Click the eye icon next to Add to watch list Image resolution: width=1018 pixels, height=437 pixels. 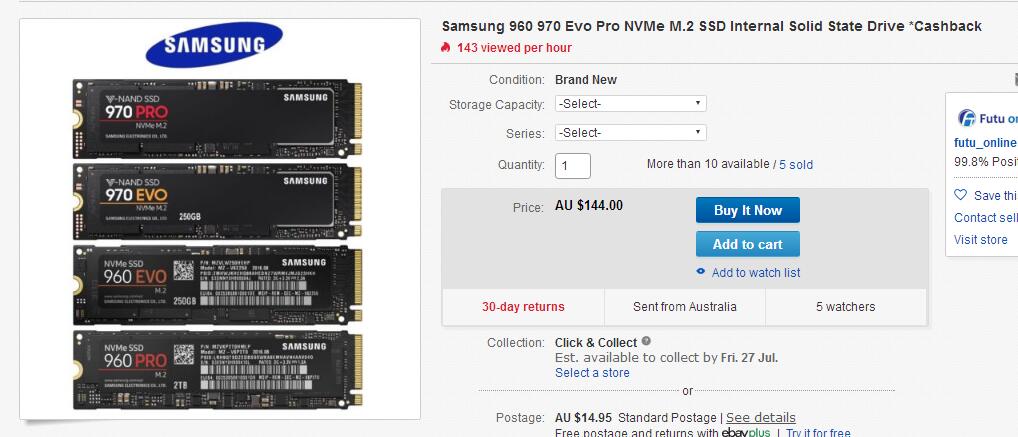pos(701,272)
